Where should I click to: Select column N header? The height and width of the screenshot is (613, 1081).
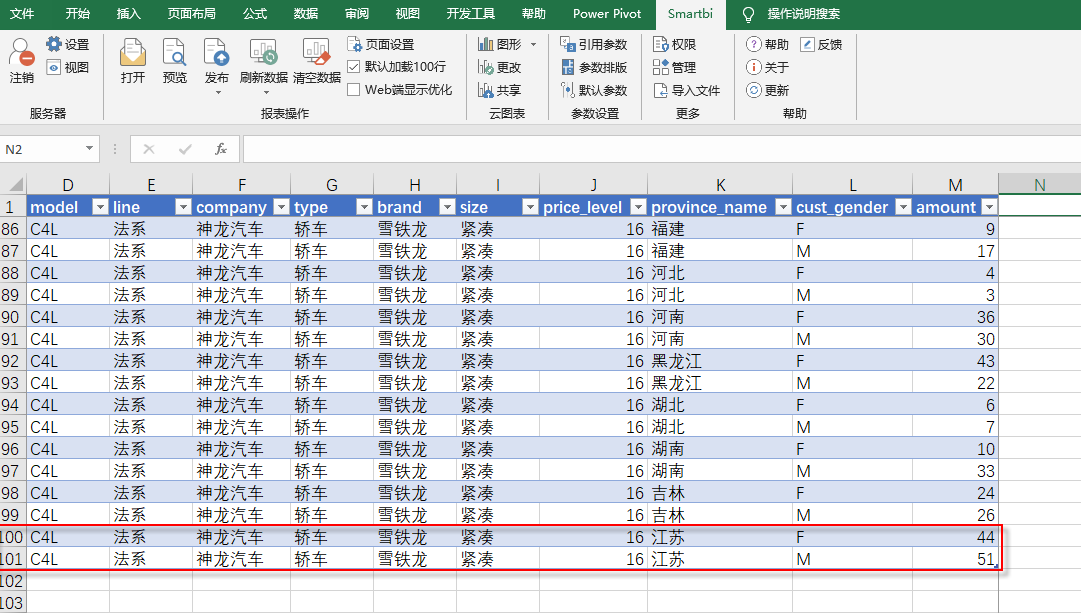(1040, 185)
